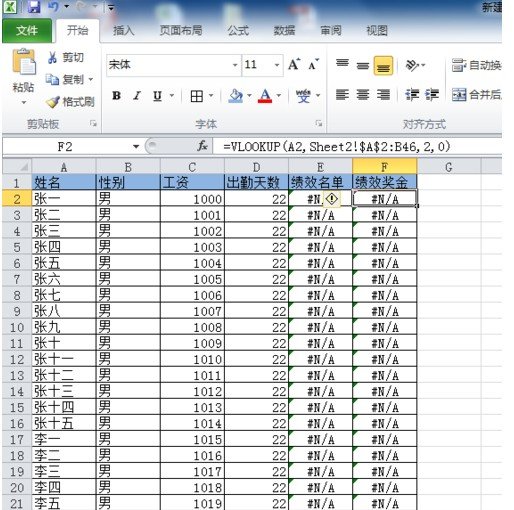514x510 pixels.
Task: Increase font size with large A
Action: 294,64
